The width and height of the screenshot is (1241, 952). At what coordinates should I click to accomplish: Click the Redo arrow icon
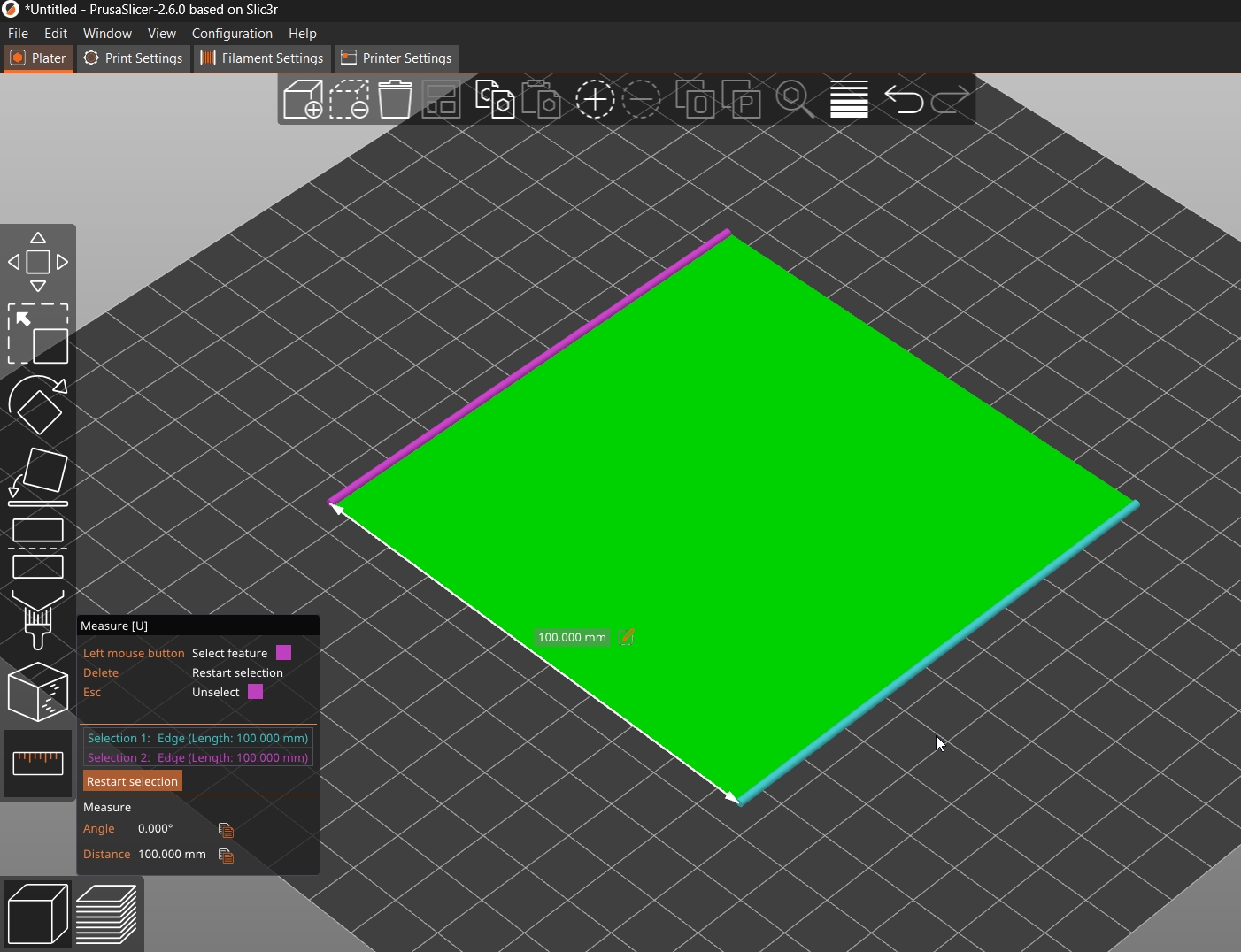click(x=951, y=99)
